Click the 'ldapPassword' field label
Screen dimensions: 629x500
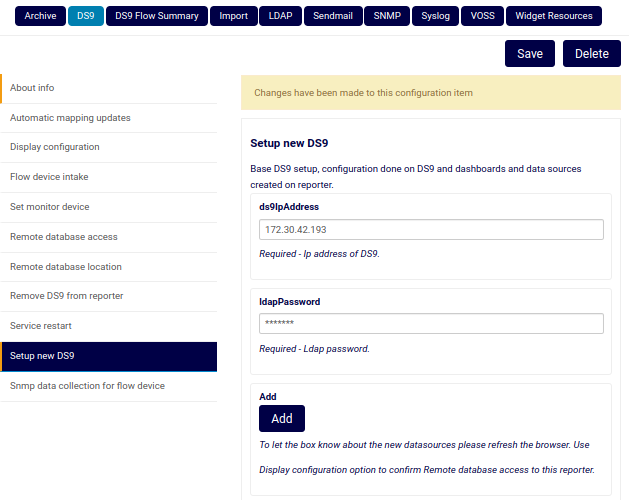(290, 302)
